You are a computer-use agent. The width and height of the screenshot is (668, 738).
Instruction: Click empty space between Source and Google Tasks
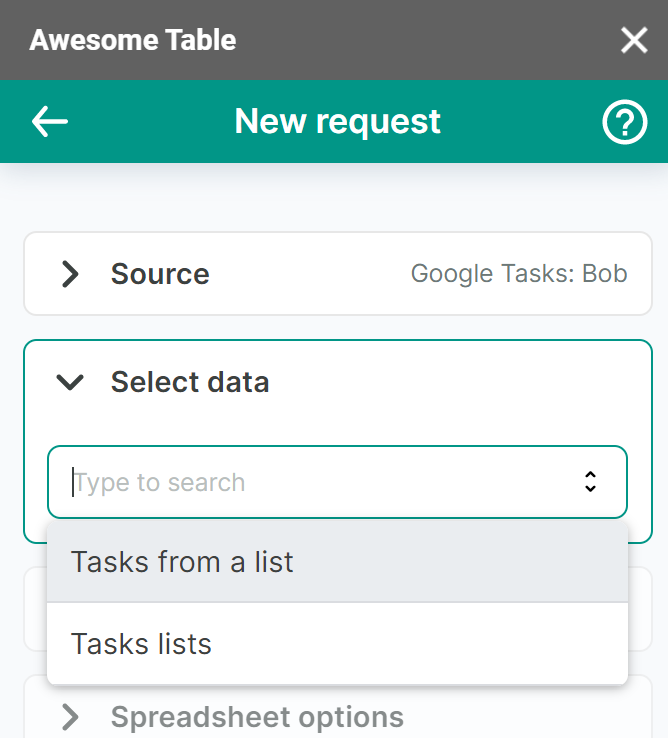point(310,274)
